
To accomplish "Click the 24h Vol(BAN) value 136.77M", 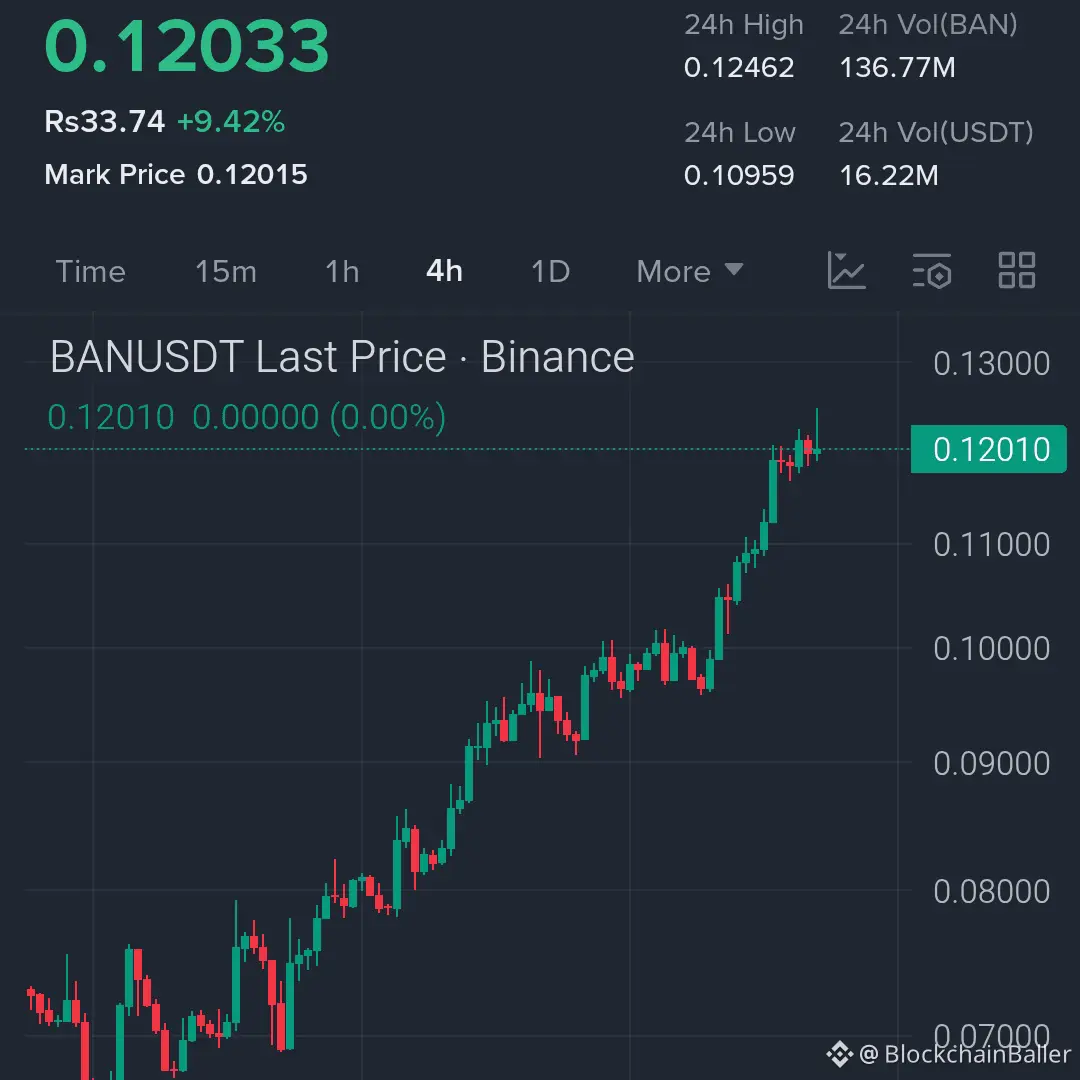I will [897, 68].
